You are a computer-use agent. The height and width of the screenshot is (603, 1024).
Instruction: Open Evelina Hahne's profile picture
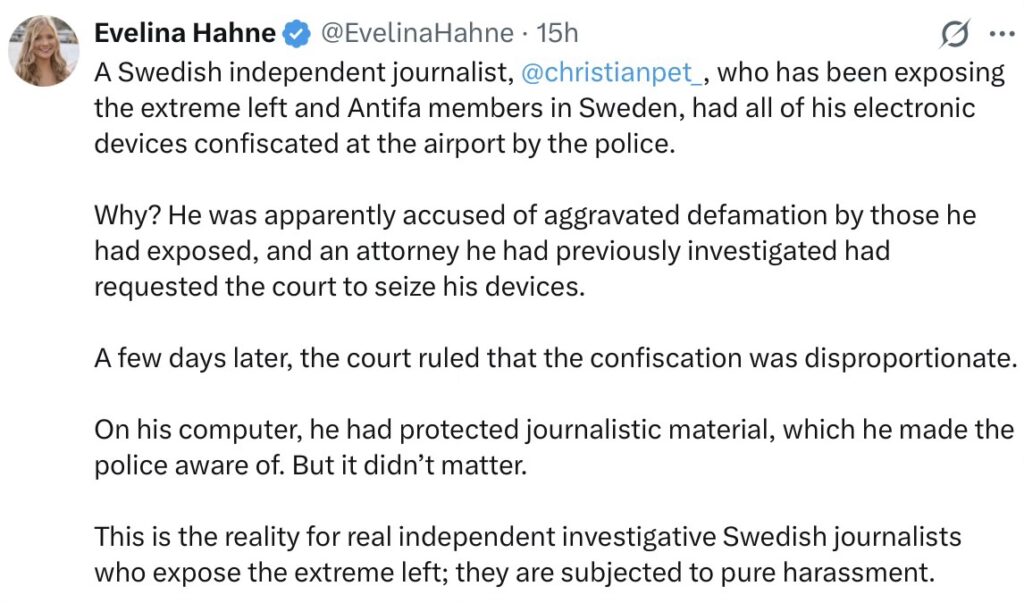[x=44, y=50]
